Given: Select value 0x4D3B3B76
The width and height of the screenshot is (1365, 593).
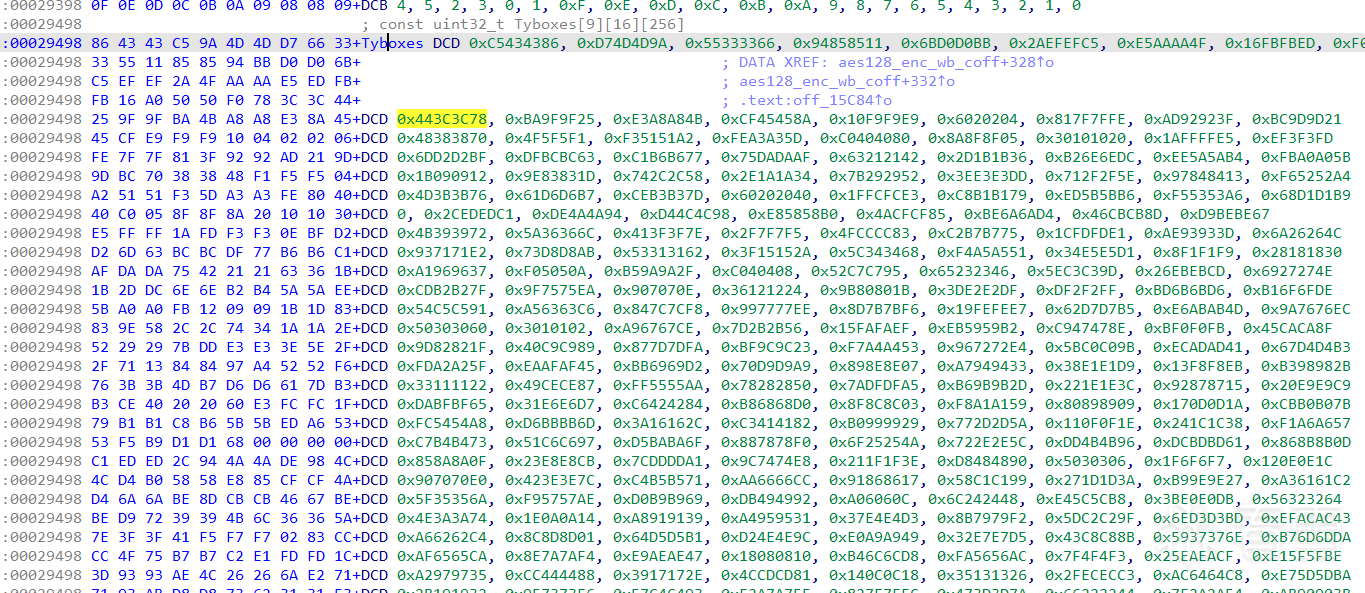Looking at the screenshot, I should tap(442, 196).
